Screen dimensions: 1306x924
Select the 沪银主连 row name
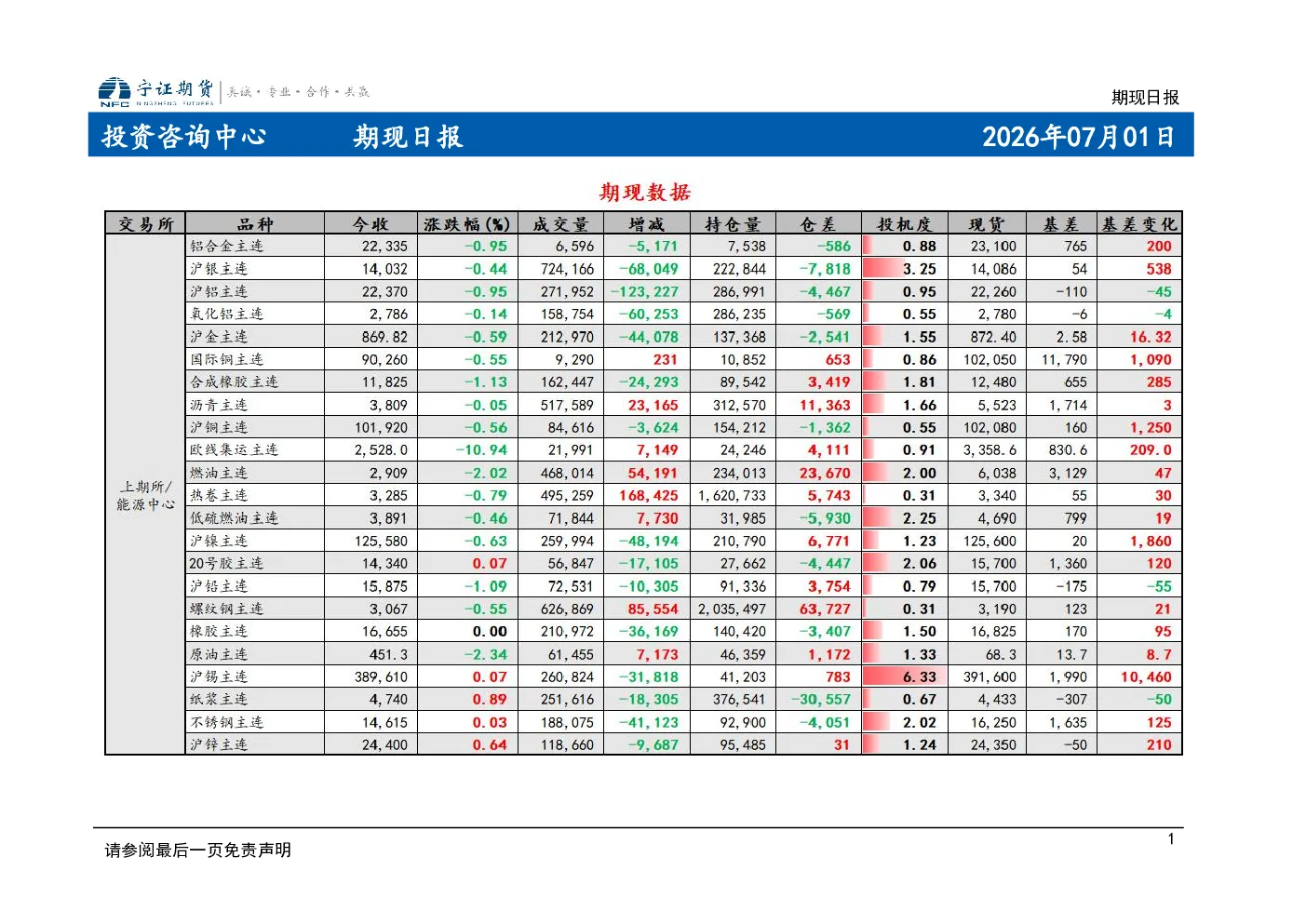pos(219,269)
